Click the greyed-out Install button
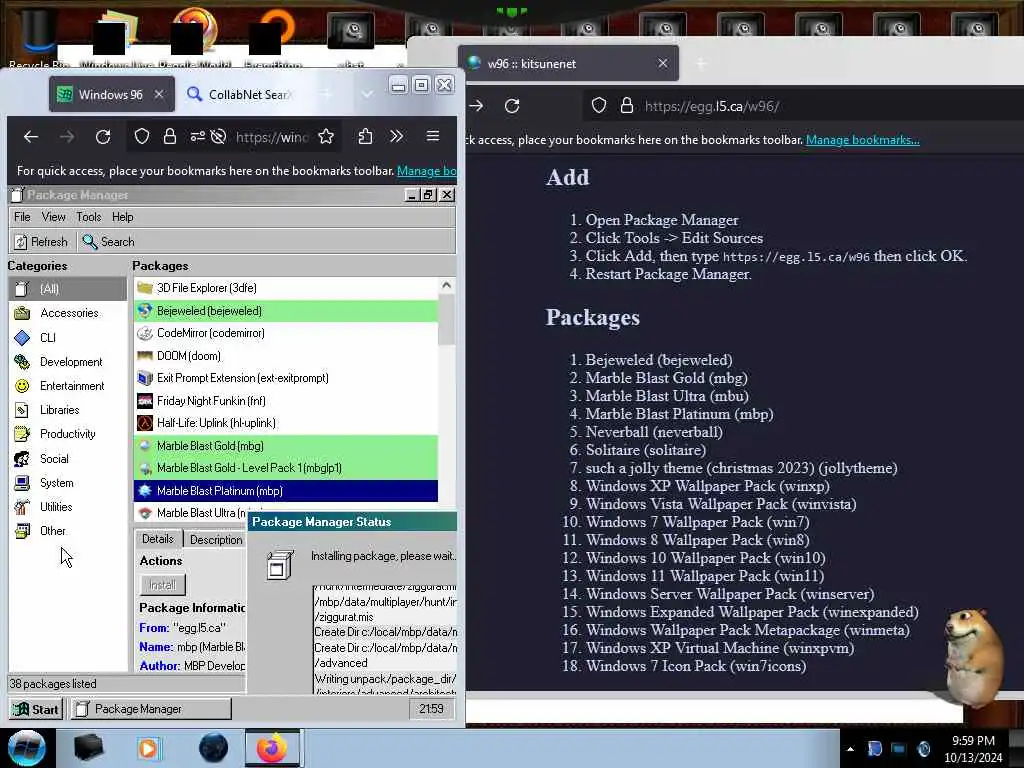The width and height of the screenshot is (1024, 768). click(x=163, y=585)
